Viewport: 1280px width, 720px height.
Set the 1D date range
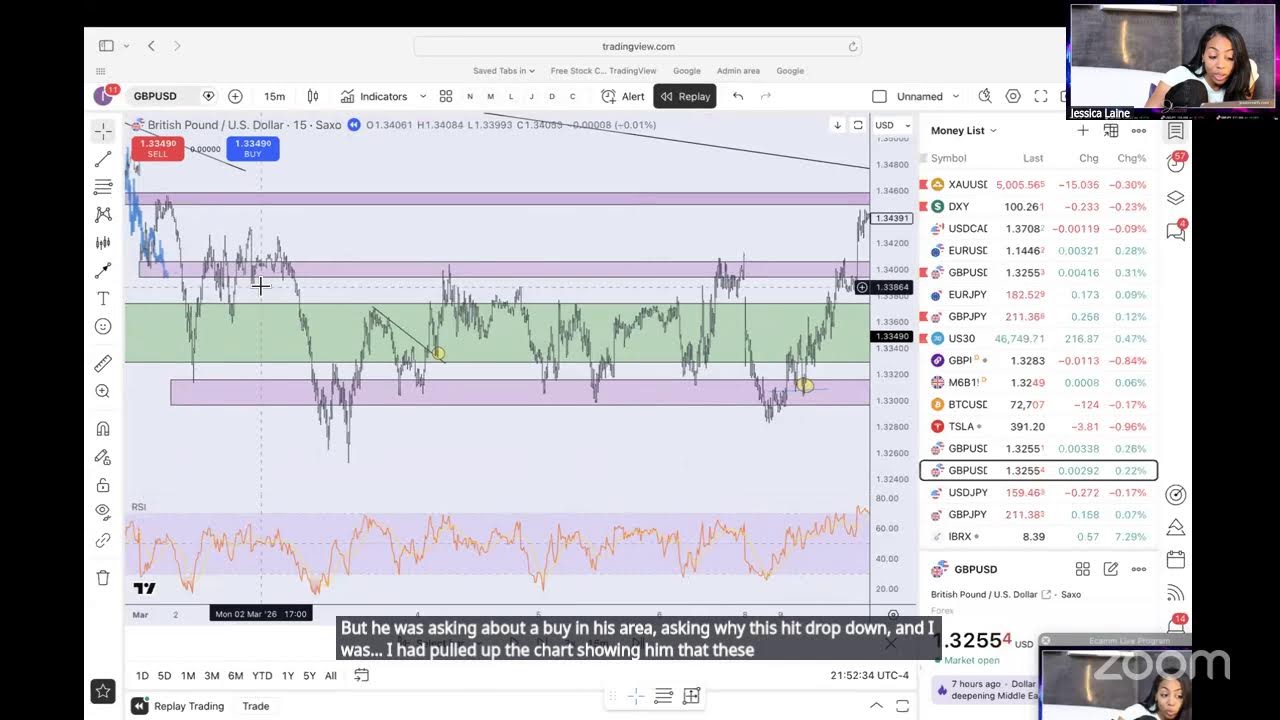(x=142, y=676)
